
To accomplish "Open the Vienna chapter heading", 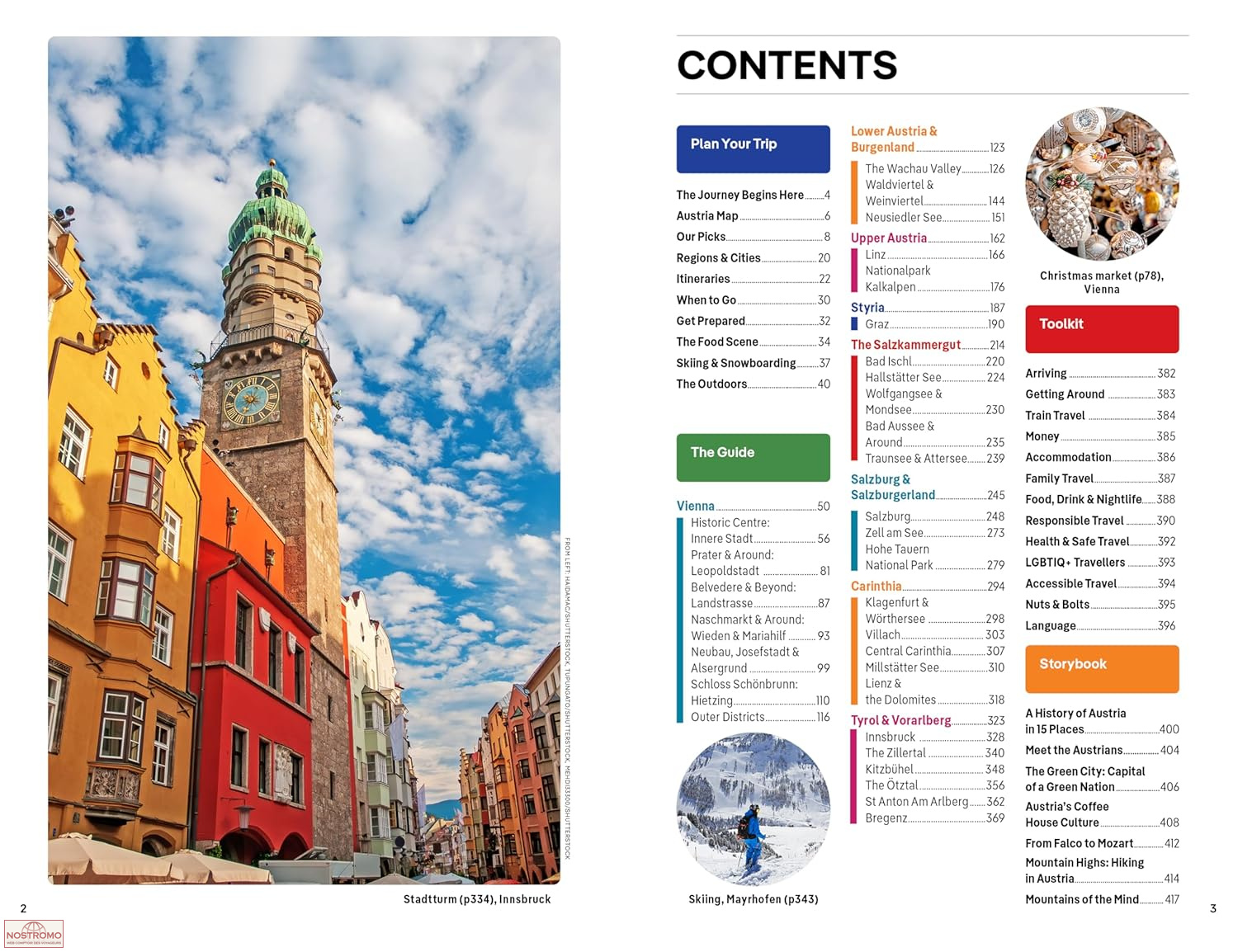I will (x=696, y=506).
